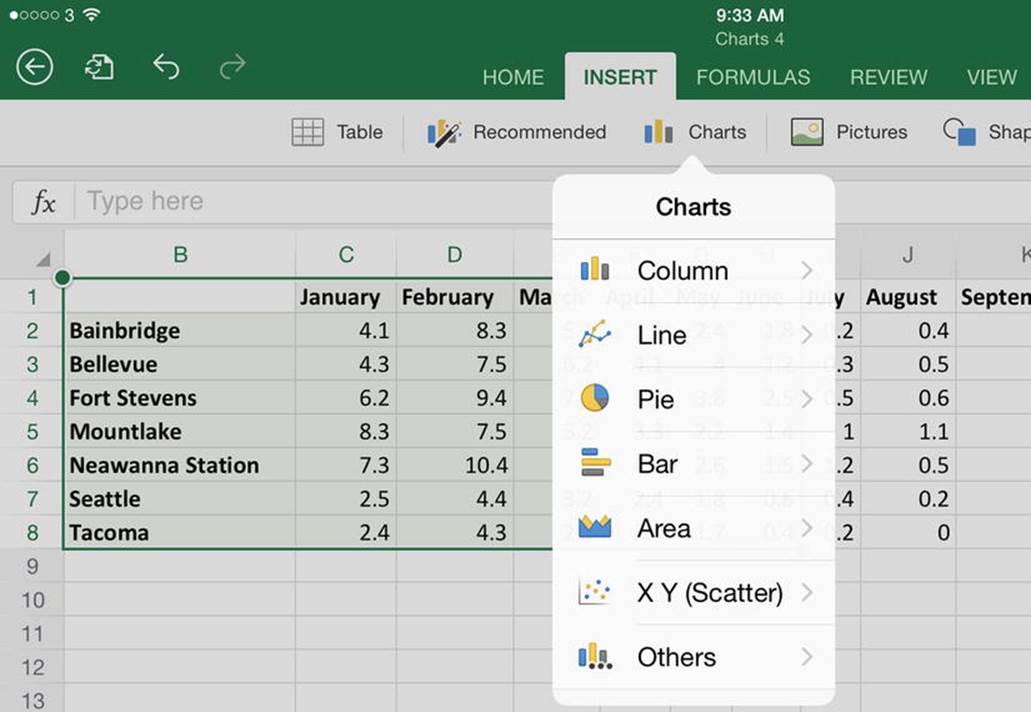Click the Pie chart icon in popup
The height and width of the screenshot is (712, 1031).
coord(594,398)
